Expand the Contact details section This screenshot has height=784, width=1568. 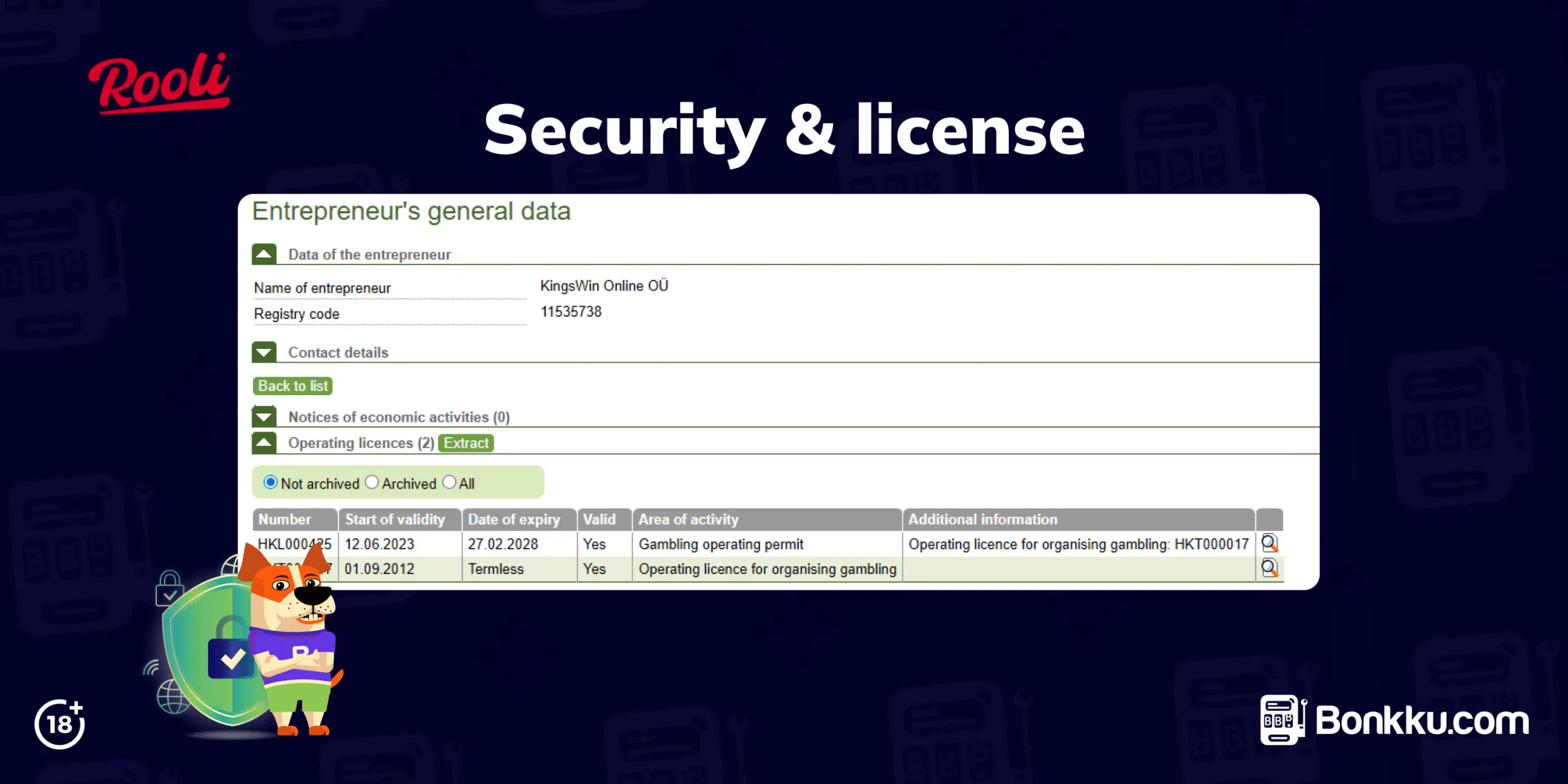coord(264,352)
